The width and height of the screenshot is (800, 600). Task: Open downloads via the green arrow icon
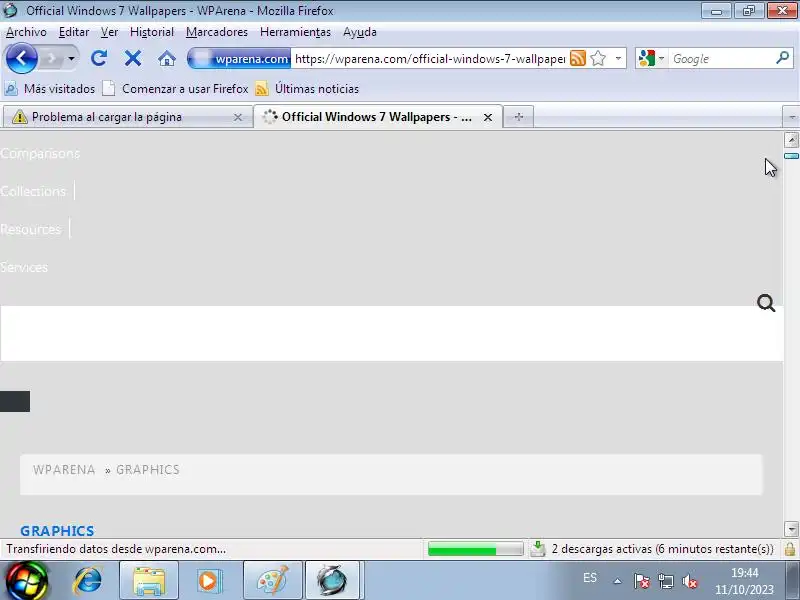click(538, 549)
